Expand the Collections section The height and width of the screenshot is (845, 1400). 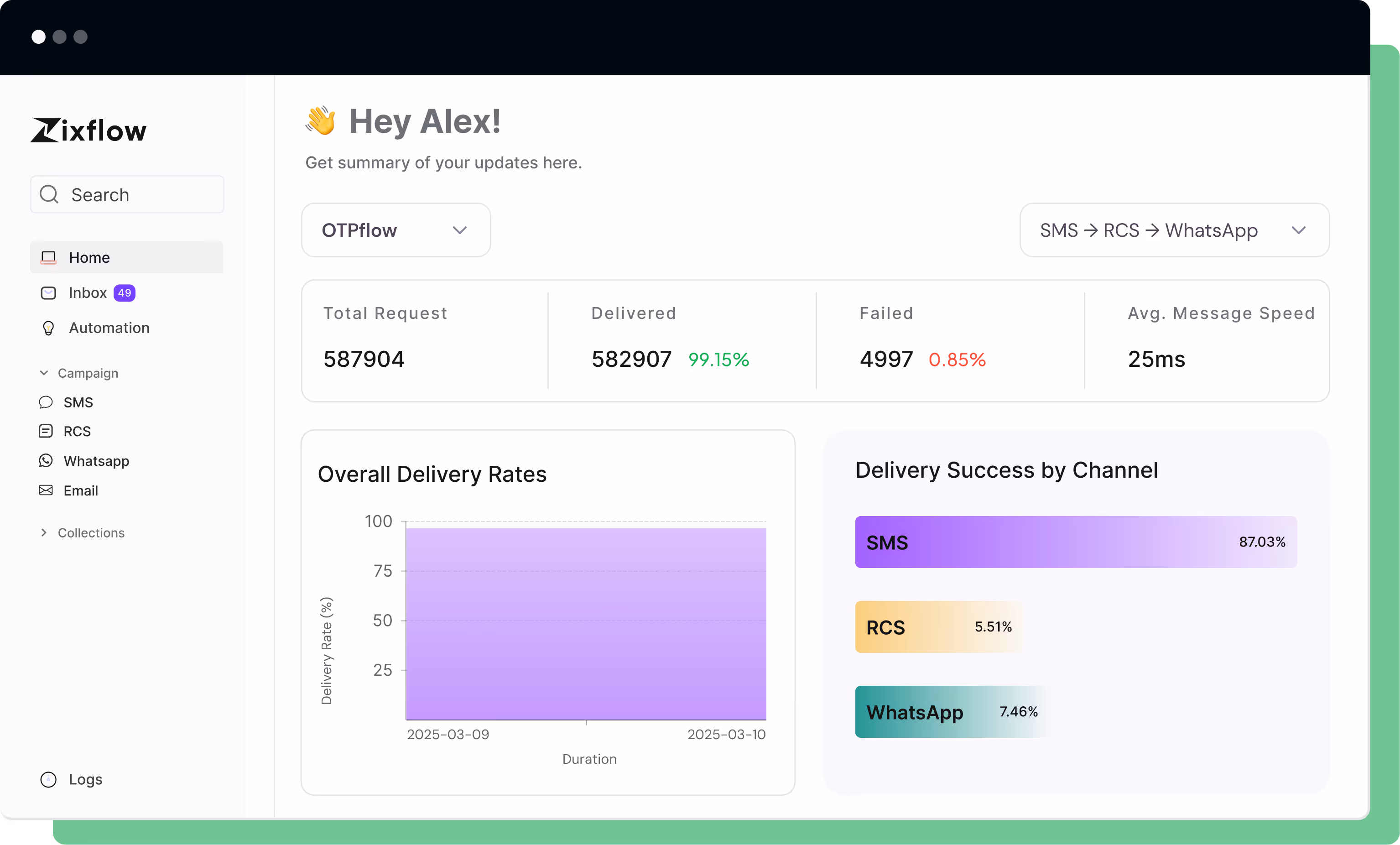pyautogui.click(x=44, y=533)
